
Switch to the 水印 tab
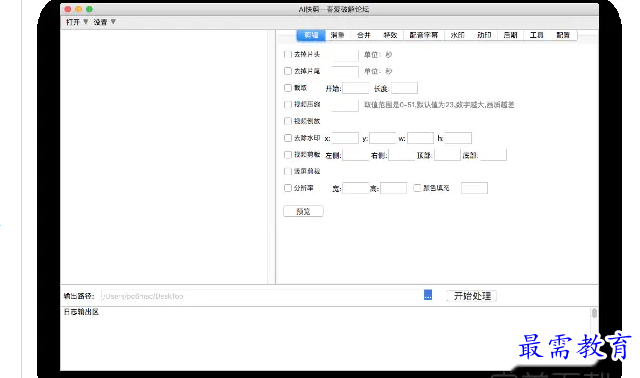[457, 35]
